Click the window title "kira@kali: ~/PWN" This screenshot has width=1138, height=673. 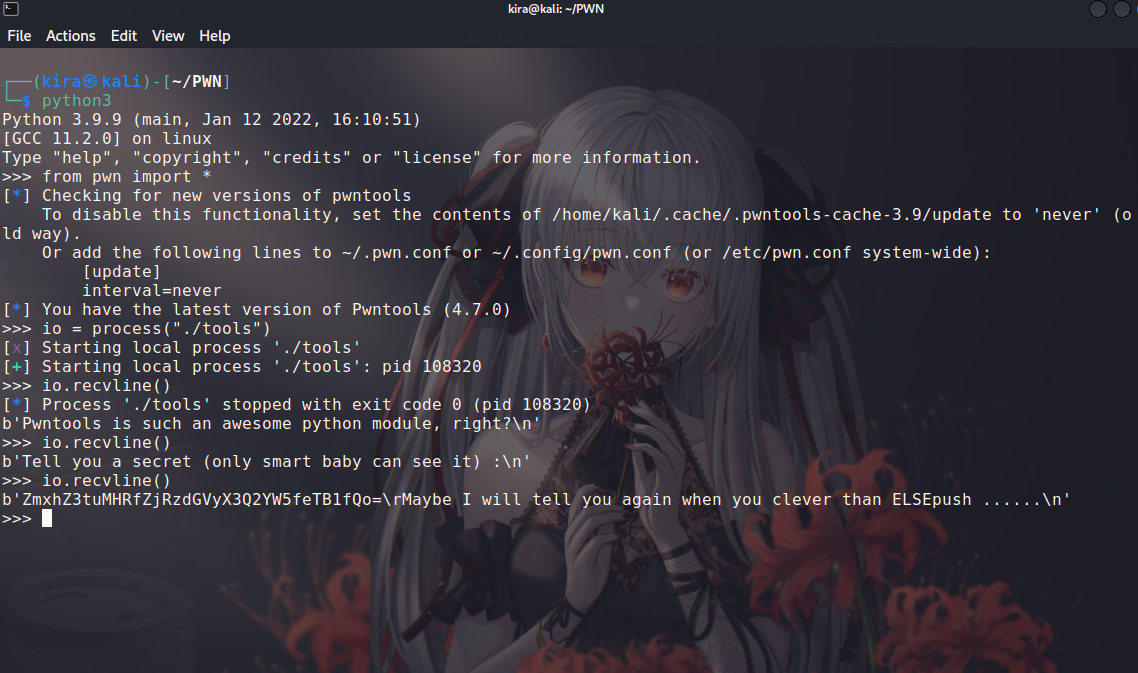point(556,9)
